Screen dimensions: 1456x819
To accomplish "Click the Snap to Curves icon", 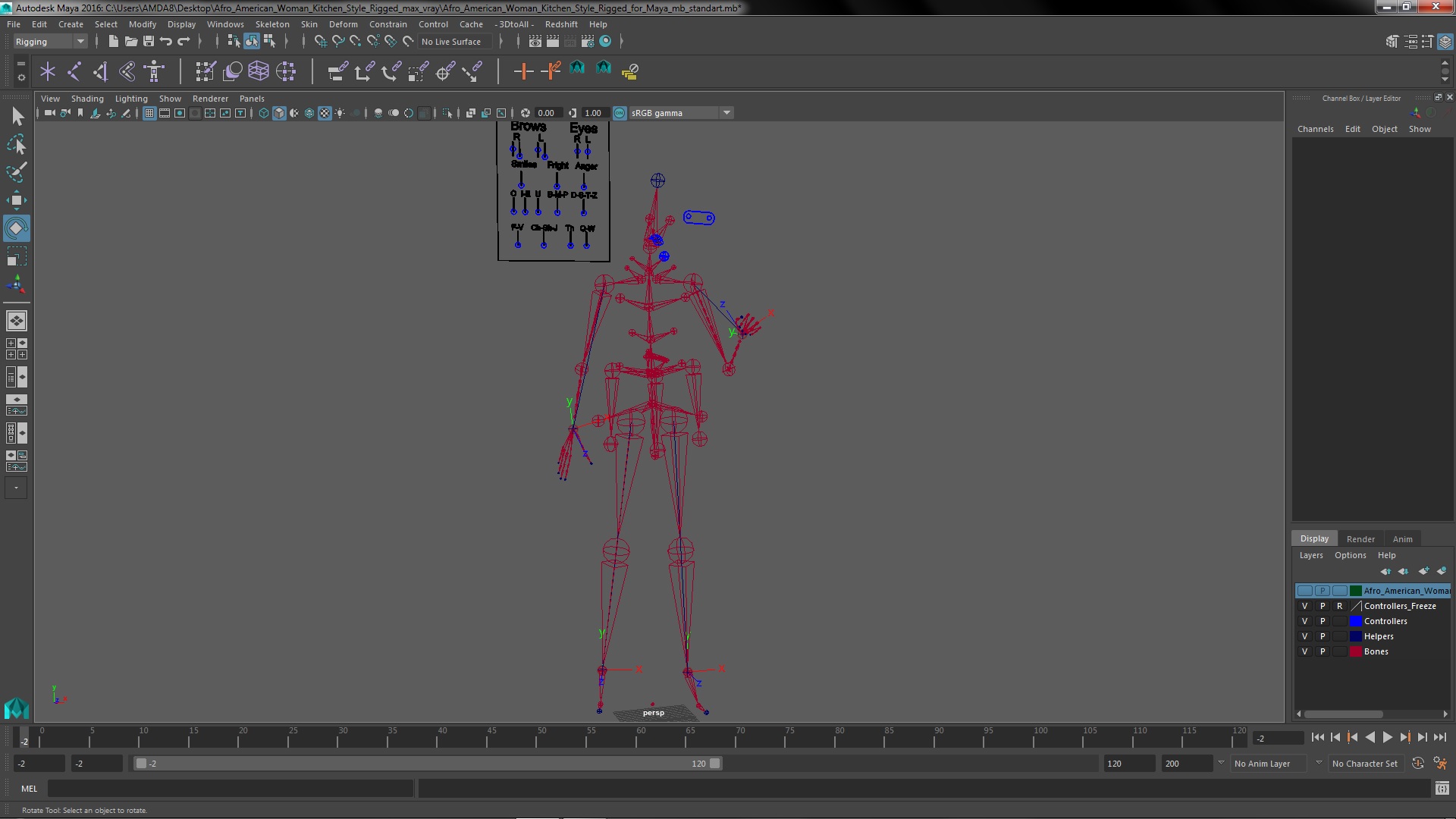I will tap(338, 42).
